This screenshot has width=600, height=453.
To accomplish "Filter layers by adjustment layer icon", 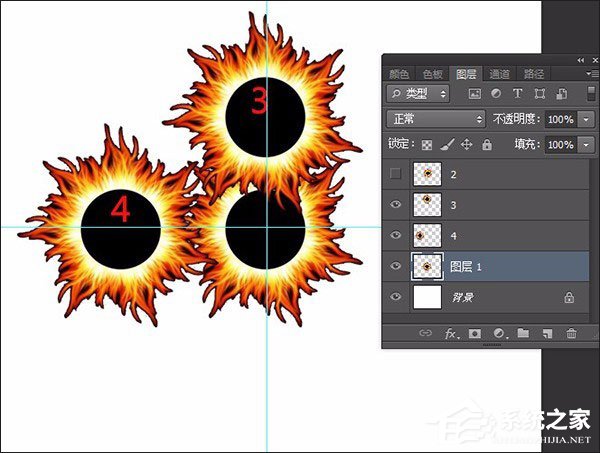I will click(496, 94).
